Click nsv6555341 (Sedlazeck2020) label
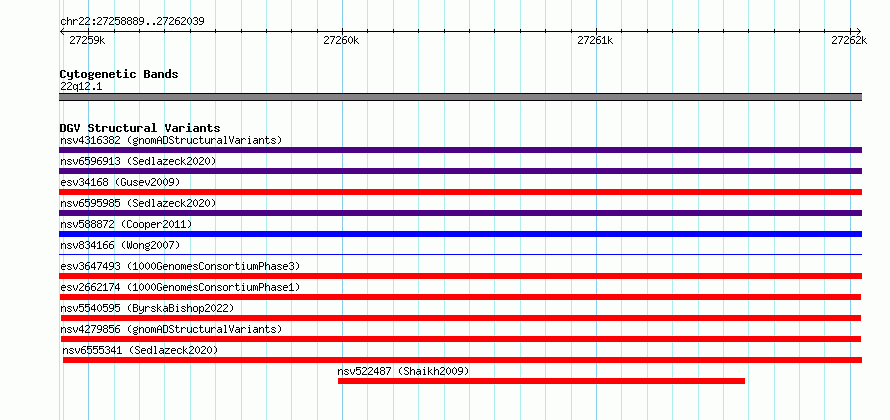 [x=140, y=350]
